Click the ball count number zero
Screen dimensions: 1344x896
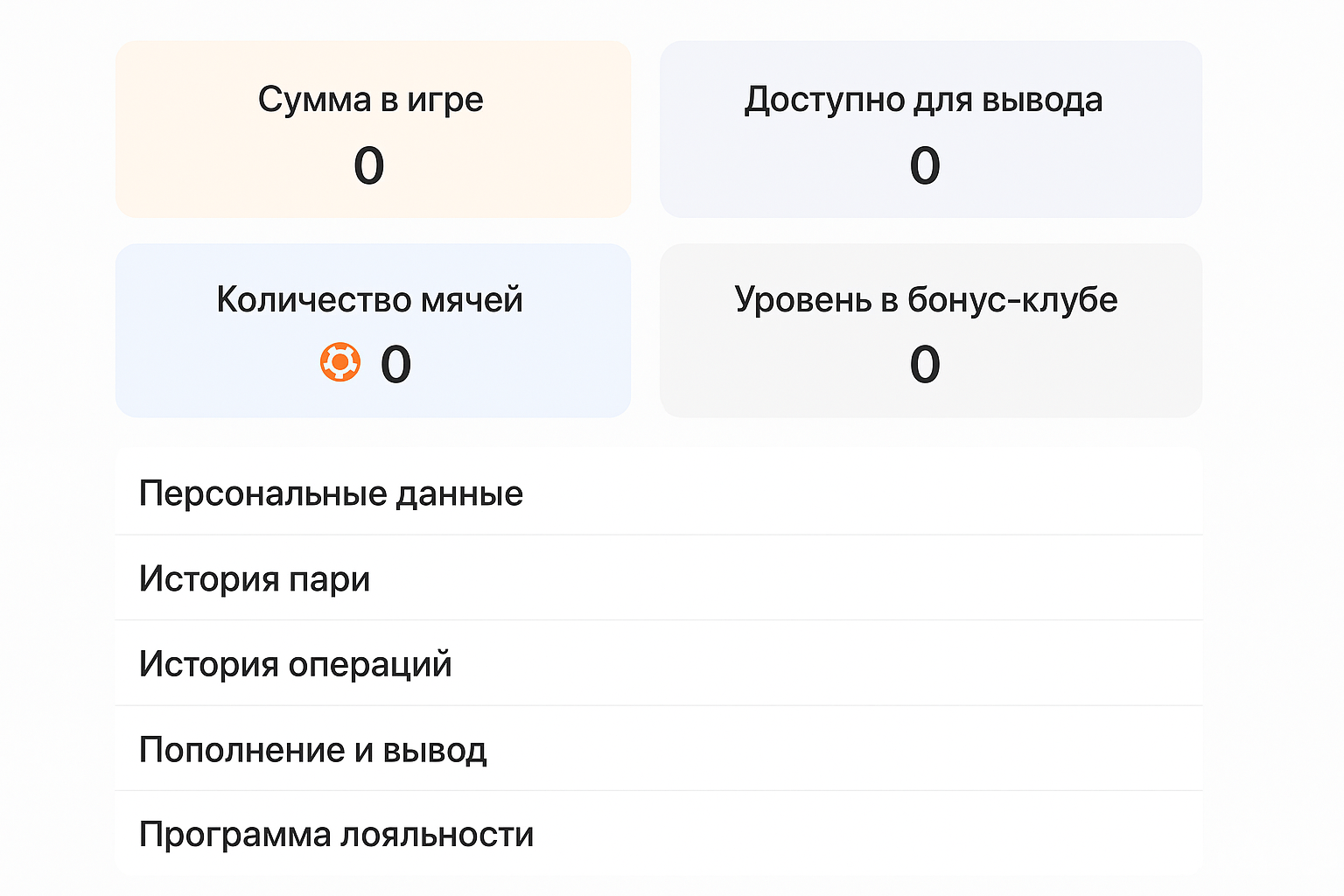(395, 364)
